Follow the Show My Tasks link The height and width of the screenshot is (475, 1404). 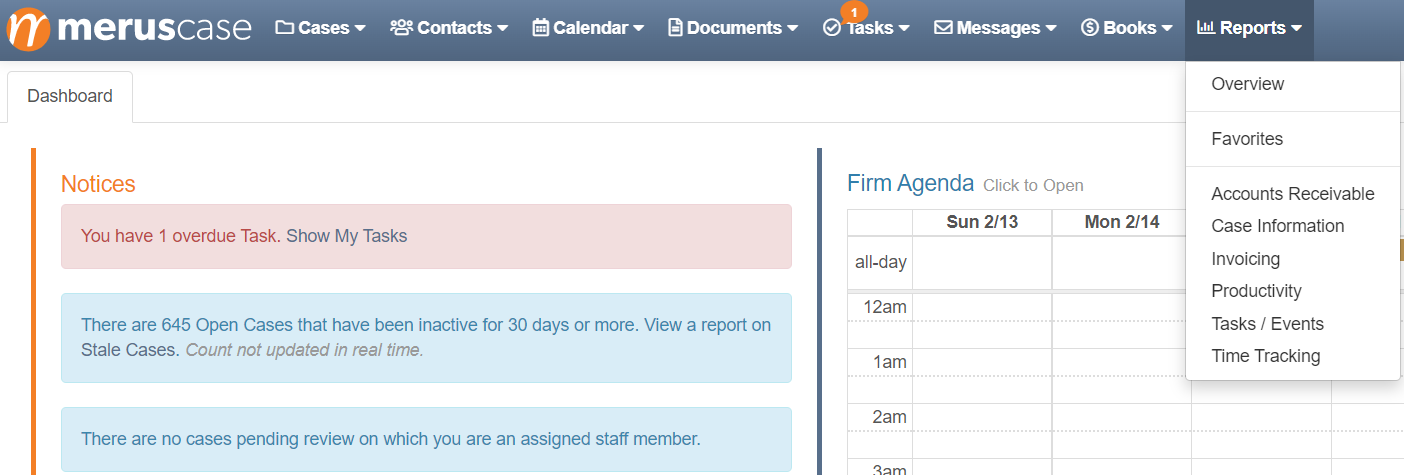[347, 236]
